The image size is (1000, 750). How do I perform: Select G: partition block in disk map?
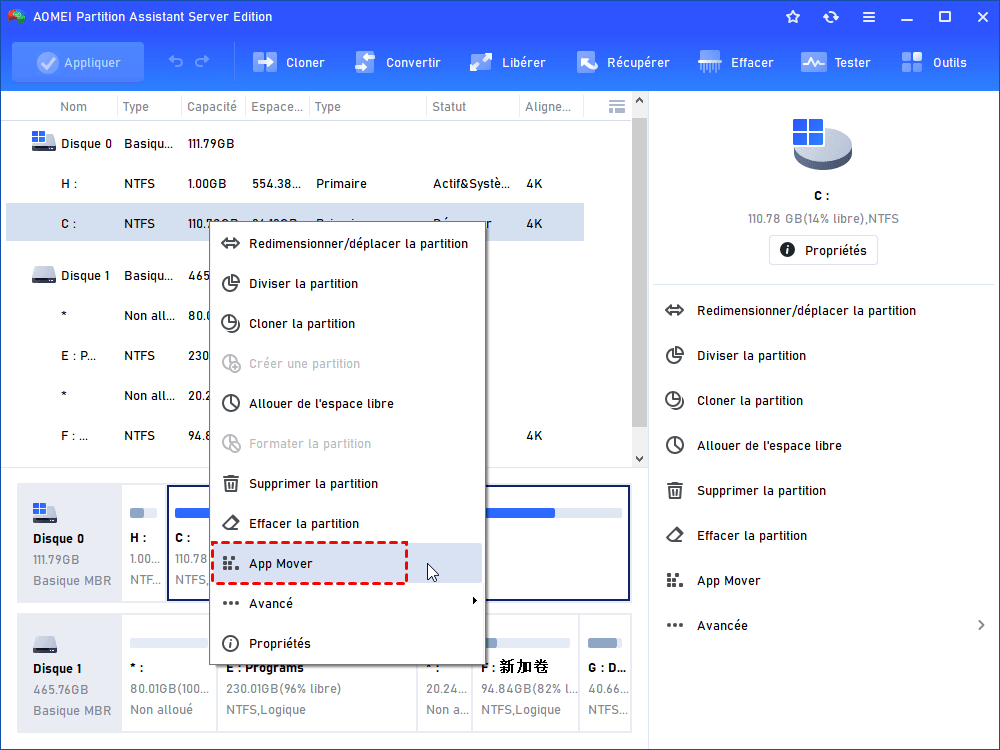coord(605,673)
